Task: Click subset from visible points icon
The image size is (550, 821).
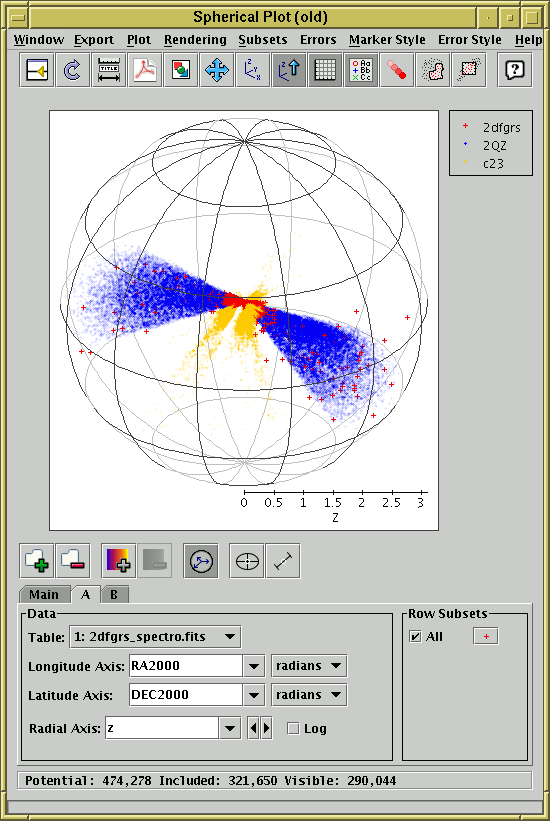Action: pyautogui.click(x=469, y=70)
